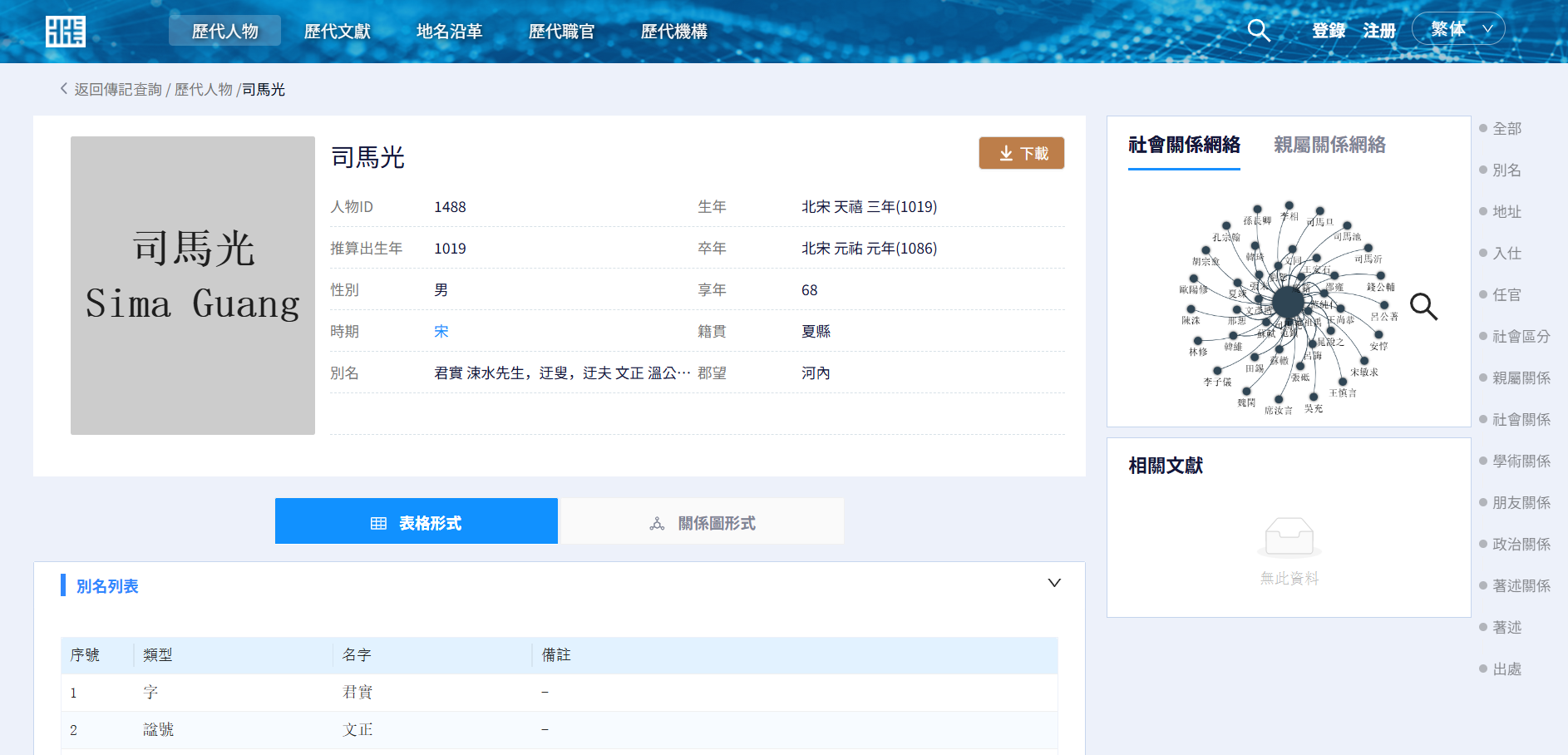Open the 歷代職官 menu
The image size is (1568, 755).
[561, 32]
